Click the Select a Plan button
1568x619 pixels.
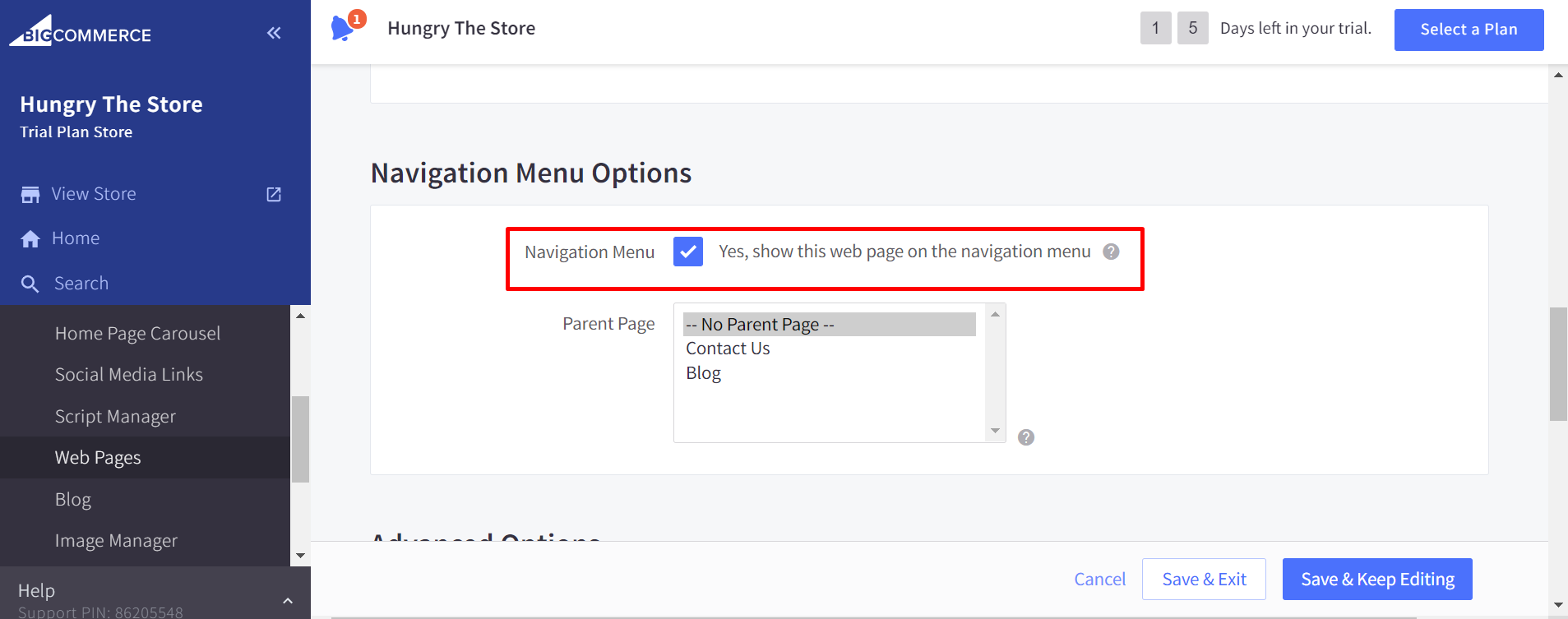(1469, 30)
